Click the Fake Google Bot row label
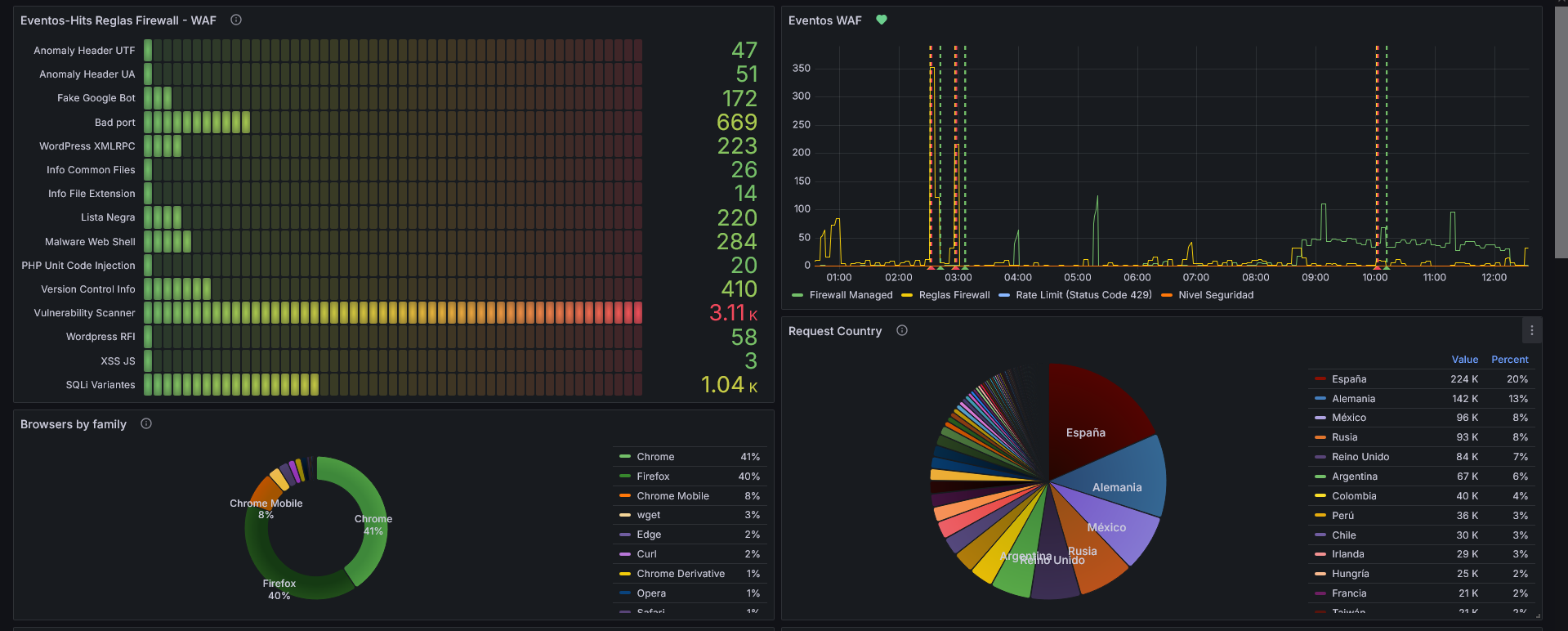 (96, 98)
